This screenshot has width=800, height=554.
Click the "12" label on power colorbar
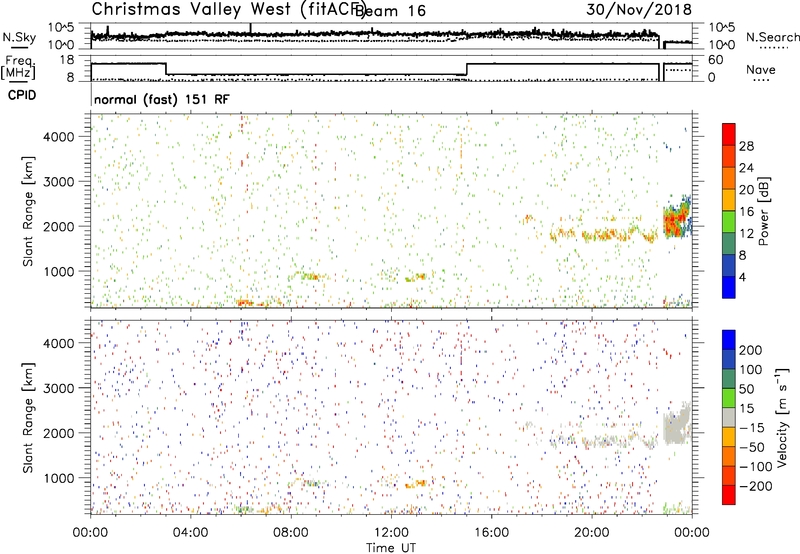[746, 234]
